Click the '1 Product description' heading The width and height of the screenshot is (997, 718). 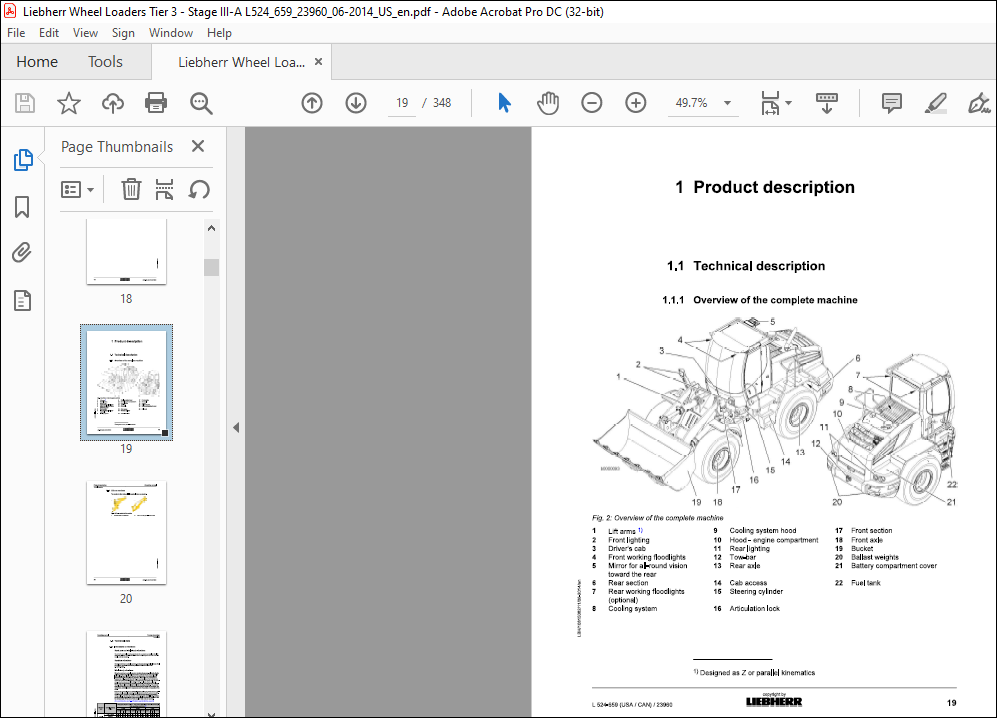click(765, 187)
